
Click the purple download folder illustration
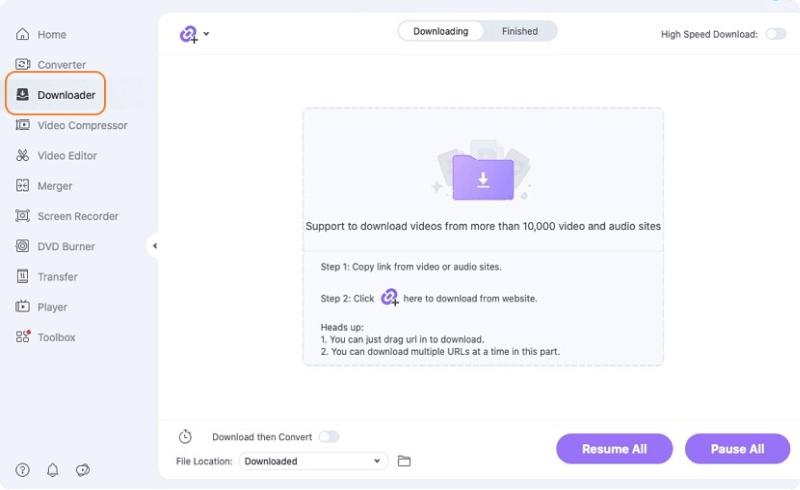pos(482,177)
